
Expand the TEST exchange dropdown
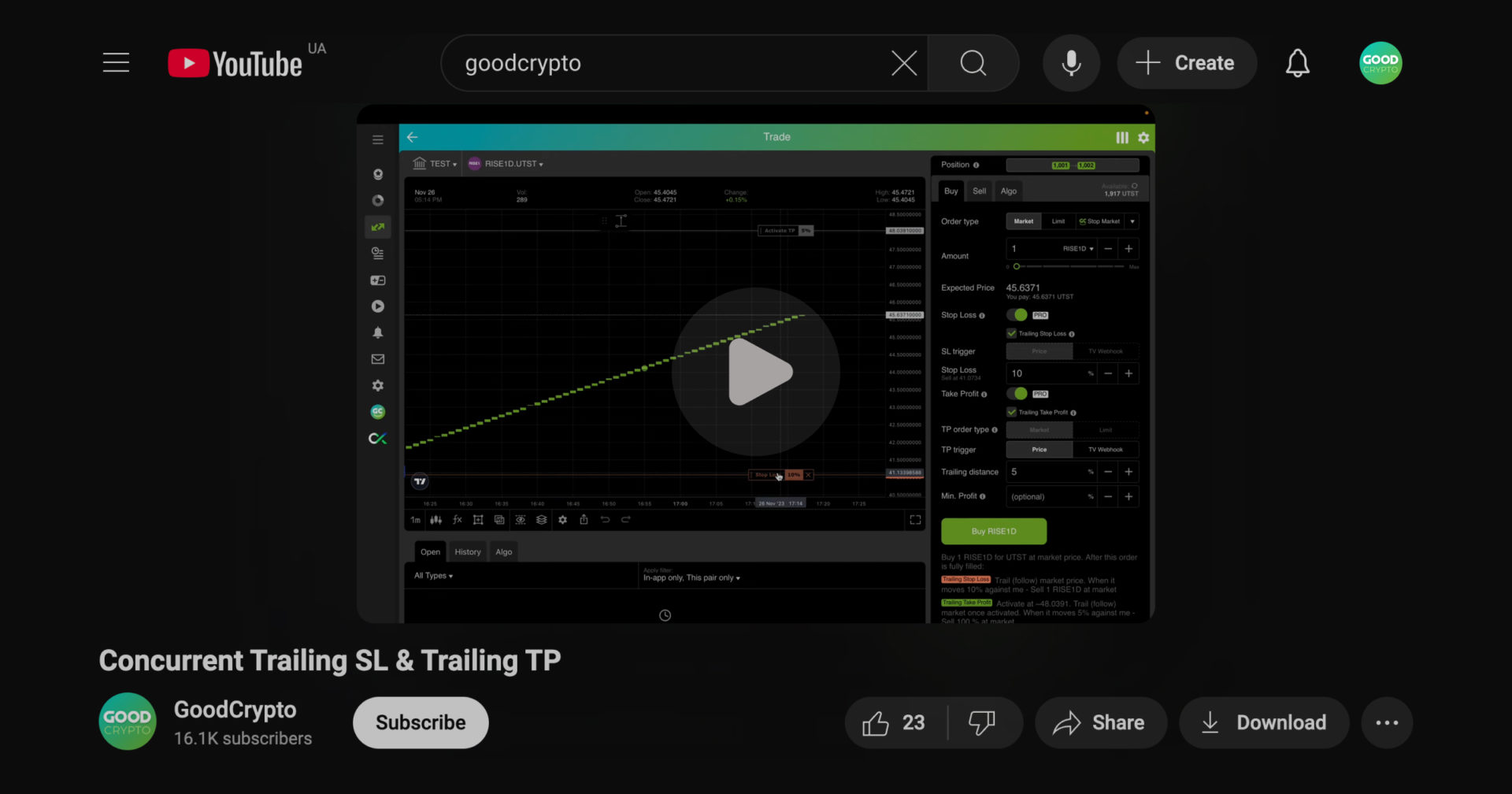coord(439,163)
